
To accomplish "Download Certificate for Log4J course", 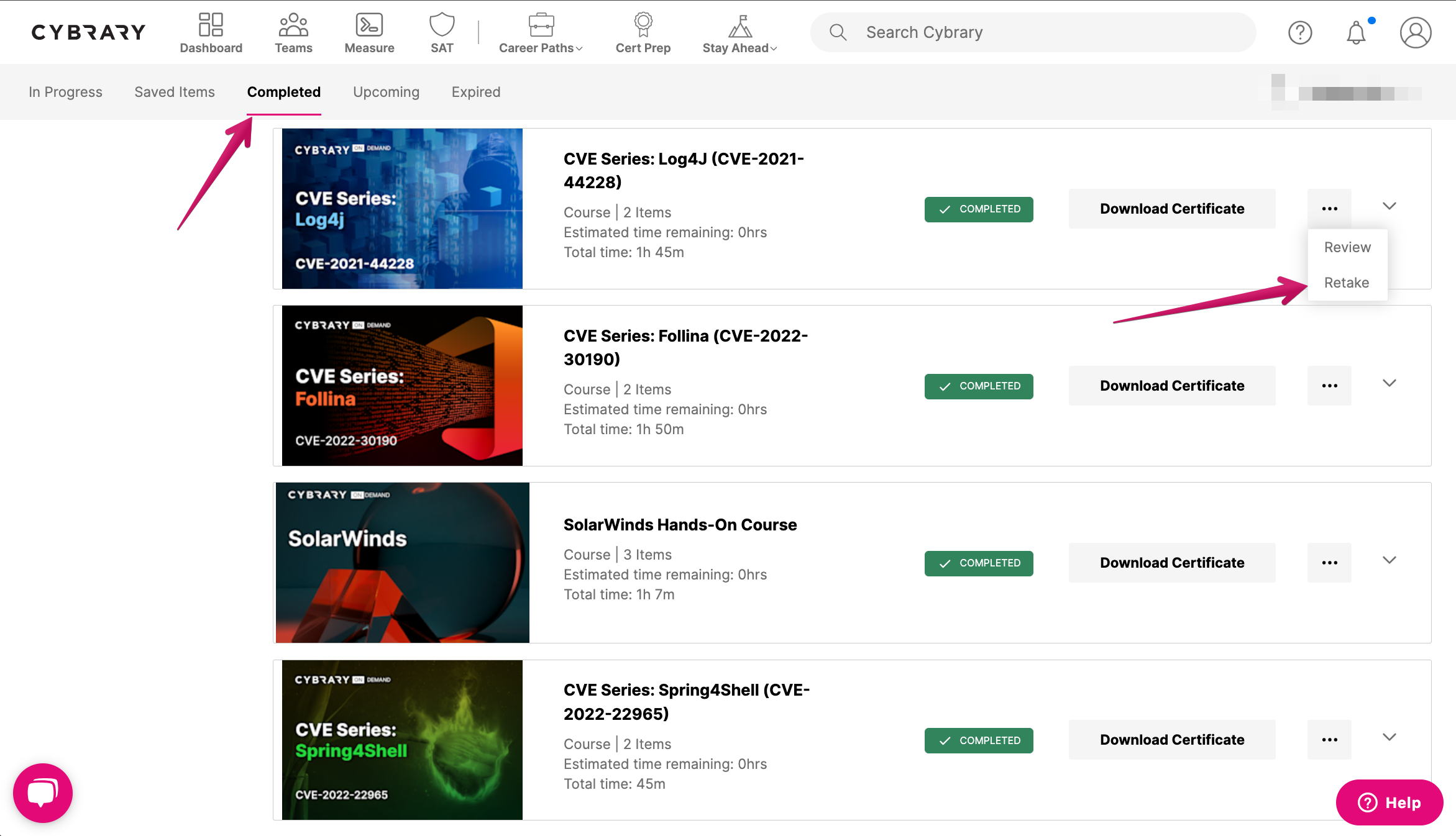I will (x=1172, y=209).
